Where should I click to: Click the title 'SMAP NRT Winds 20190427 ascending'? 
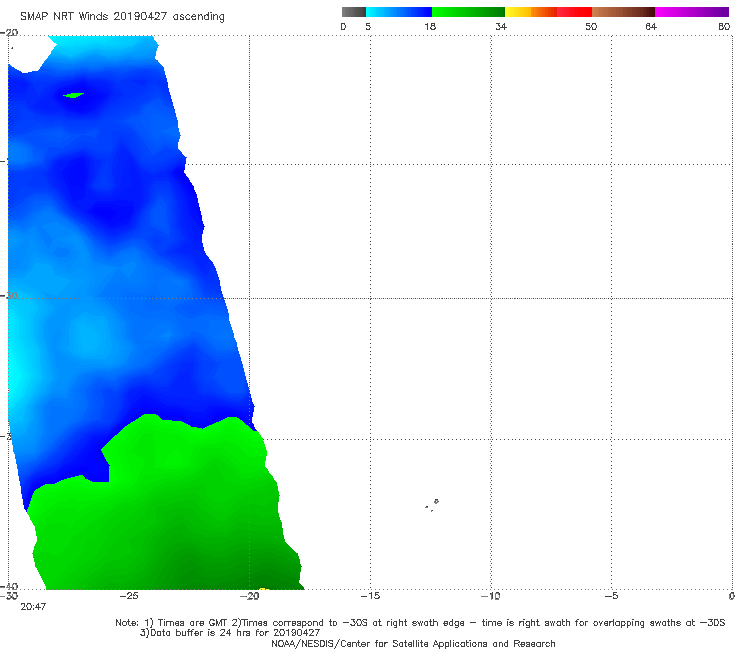tap(122, 16)
